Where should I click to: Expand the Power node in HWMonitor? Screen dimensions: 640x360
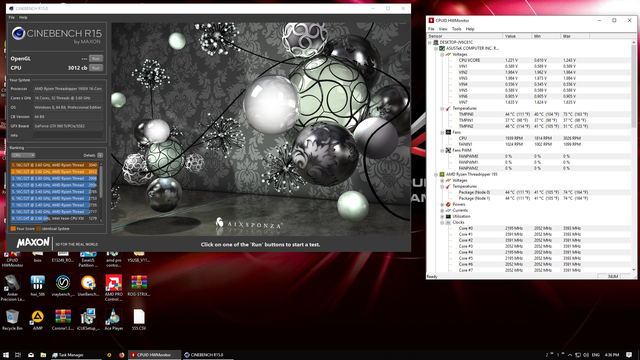coord(442,204)
